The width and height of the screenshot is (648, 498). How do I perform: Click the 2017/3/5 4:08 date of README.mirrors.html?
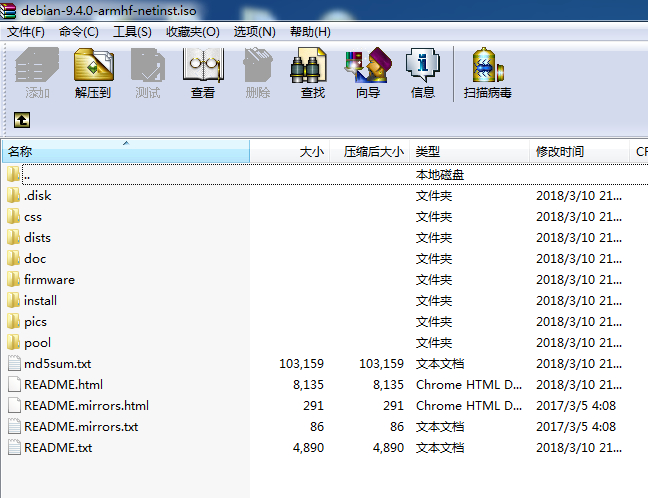click(x=576, y=405)
